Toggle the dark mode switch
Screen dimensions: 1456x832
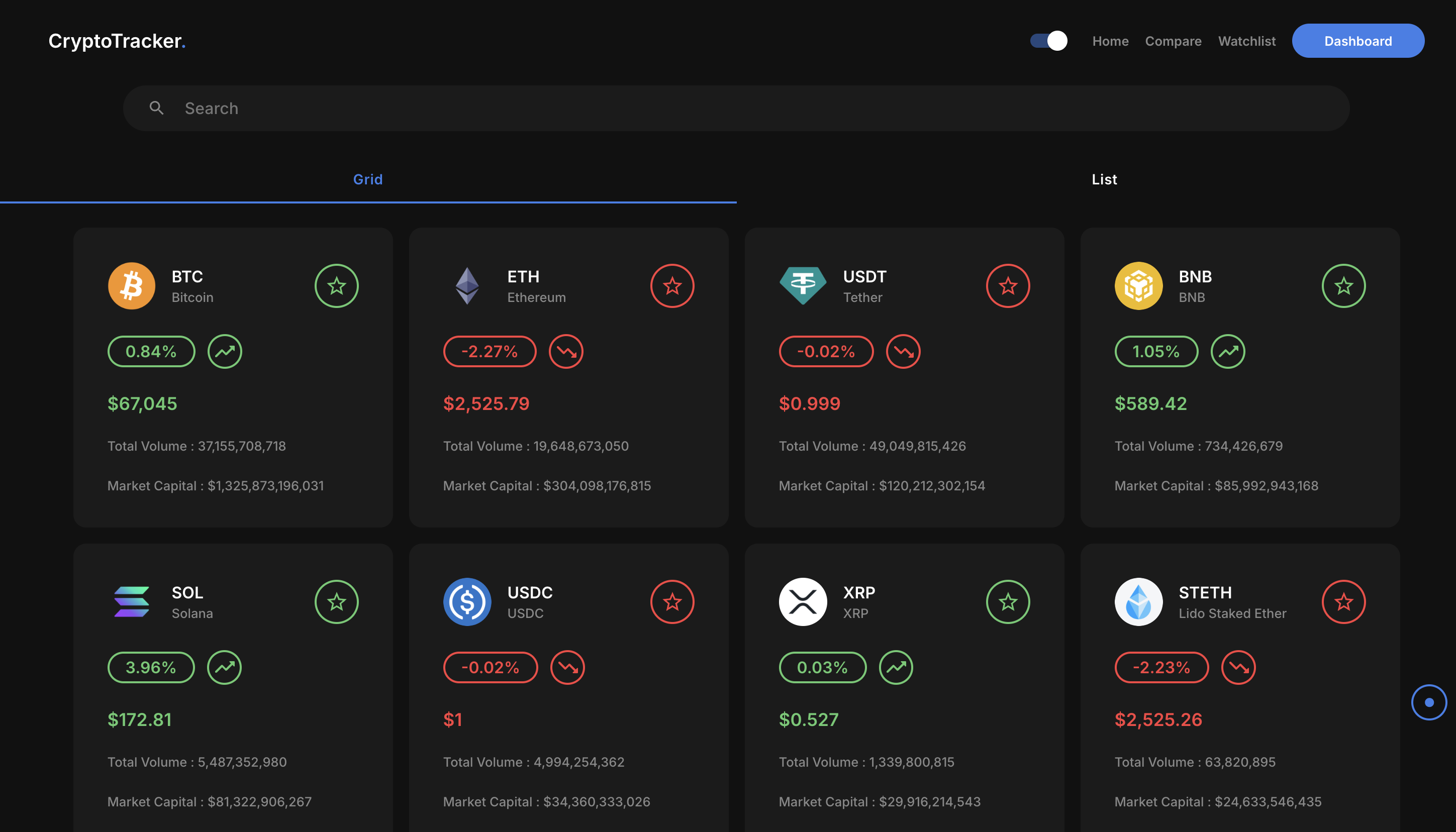[x=1048, y=41]
